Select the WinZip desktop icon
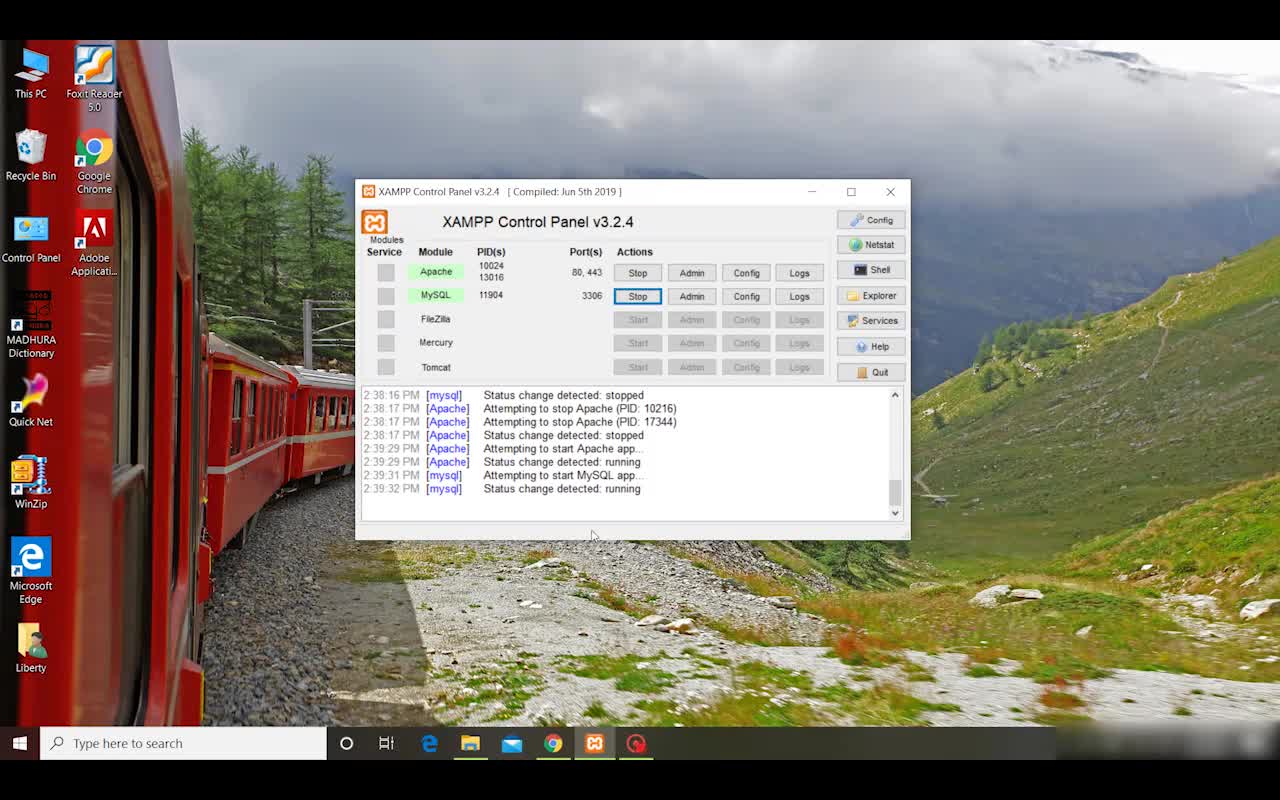 tap(31, 483)
